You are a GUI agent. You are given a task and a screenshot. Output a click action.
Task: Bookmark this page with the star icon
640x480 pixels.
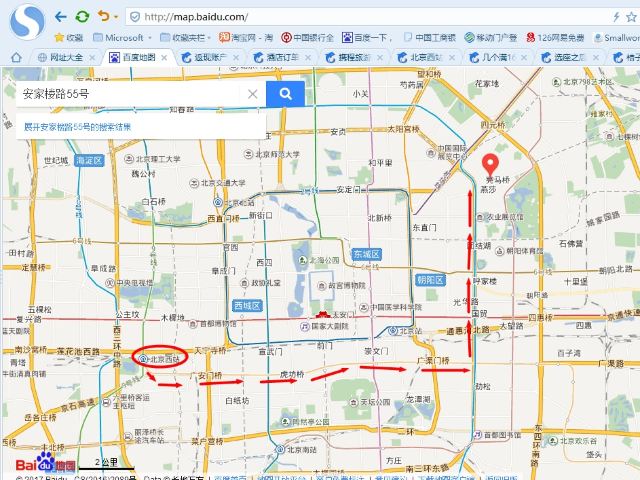[x=632, y=17]
